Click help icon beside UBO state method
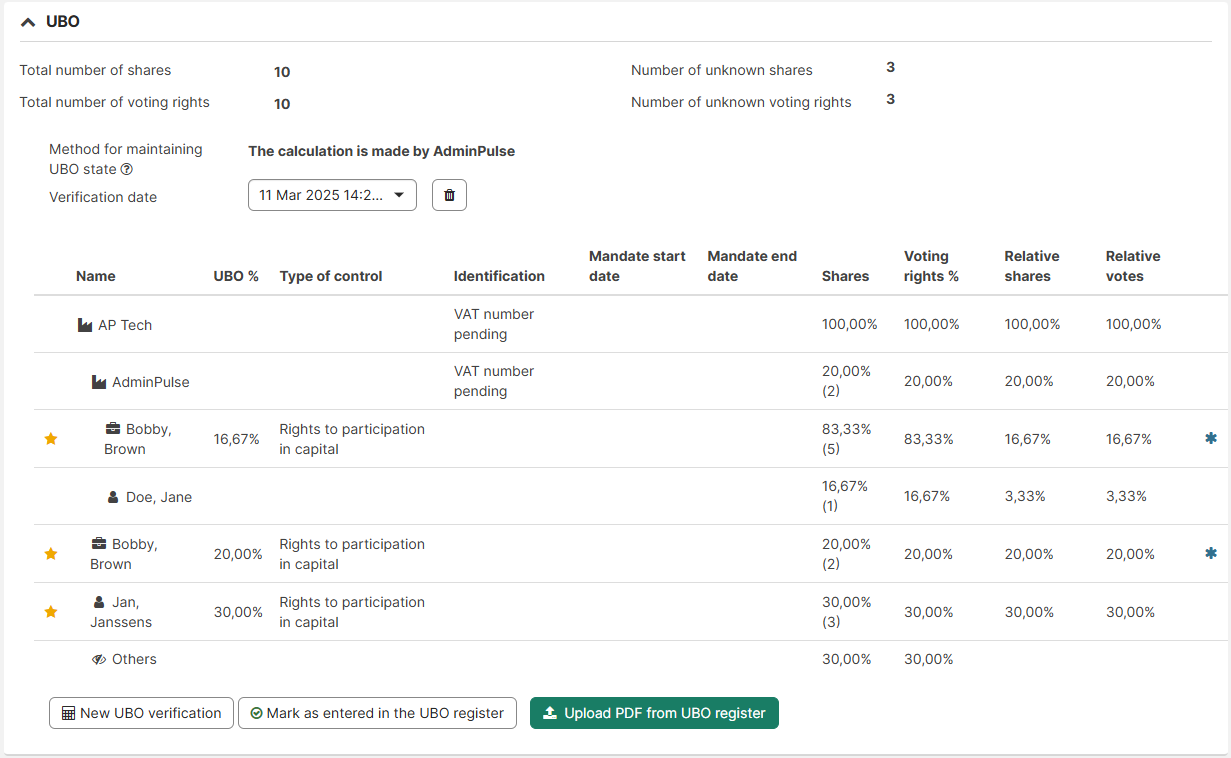This screenshot has height=758, width=1231. [127, 170]
